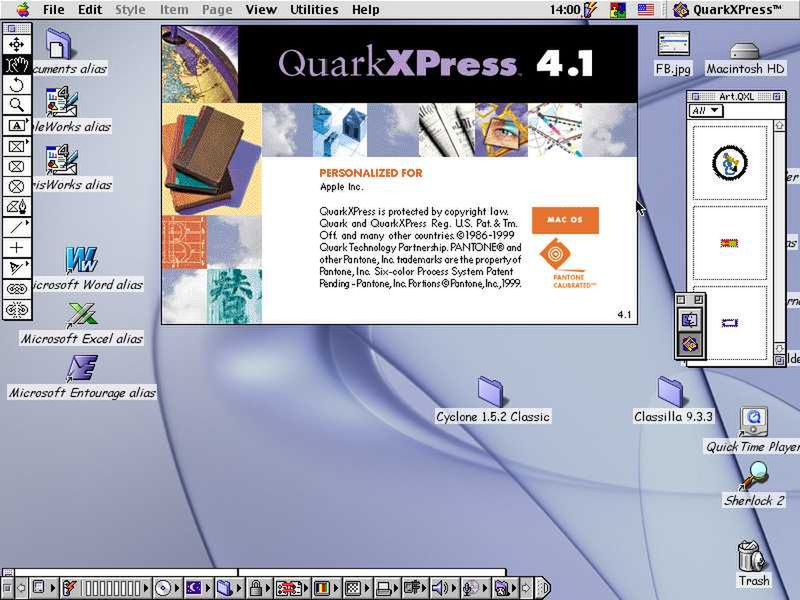This screenshot has height=600, width=800.
Task: Open the Web Sharing strip module
Action: (x=505, y=588)
